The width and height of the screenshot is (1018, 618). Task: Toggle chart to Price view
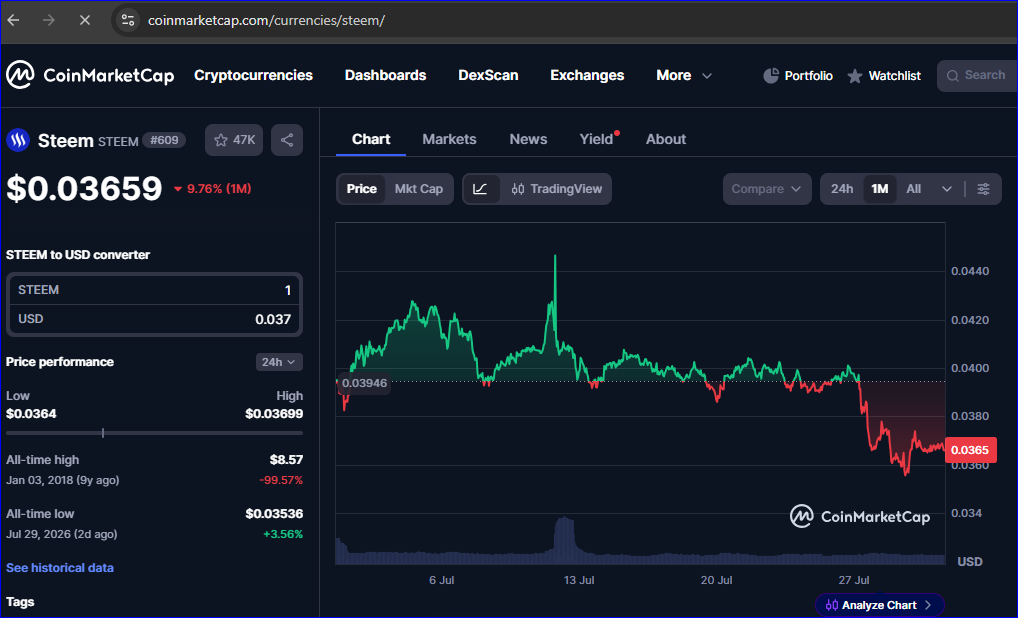[362, 189]
